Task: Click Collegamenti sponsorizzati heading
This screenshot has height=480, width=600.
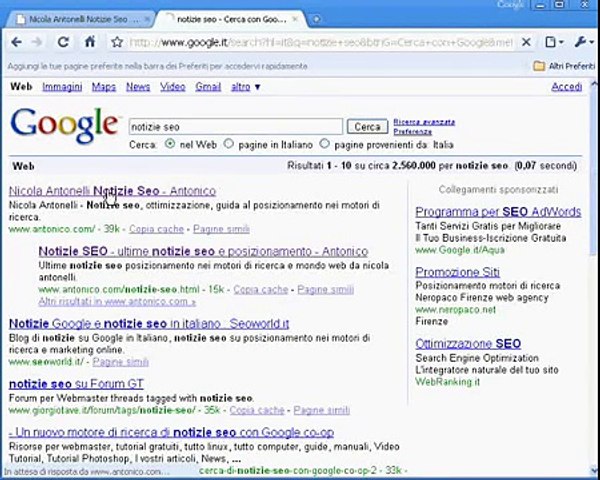Action: pyautogui.click(x=498, y=190)
